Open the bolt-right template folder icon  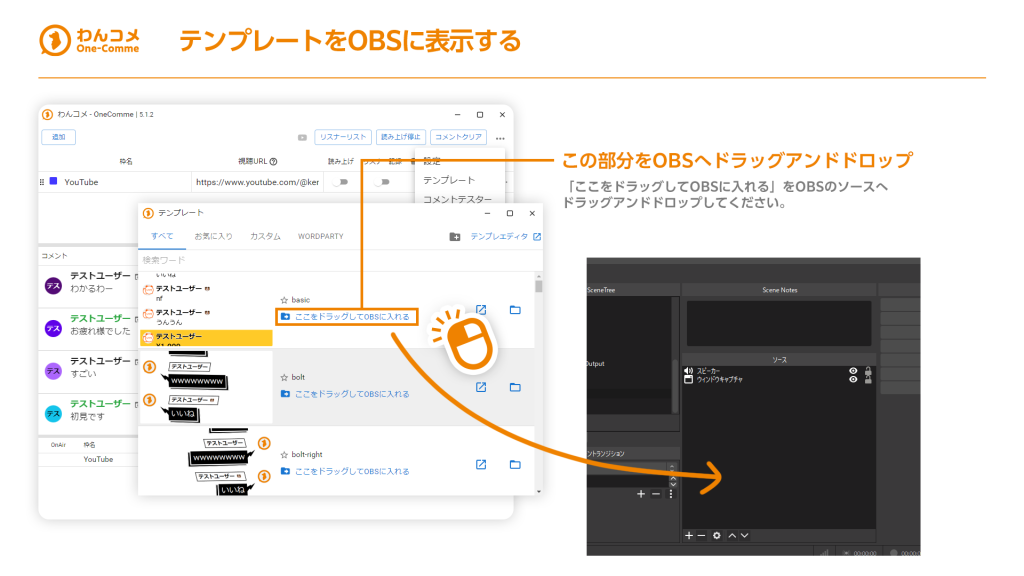pyautogui.click(x=515, y=464)
